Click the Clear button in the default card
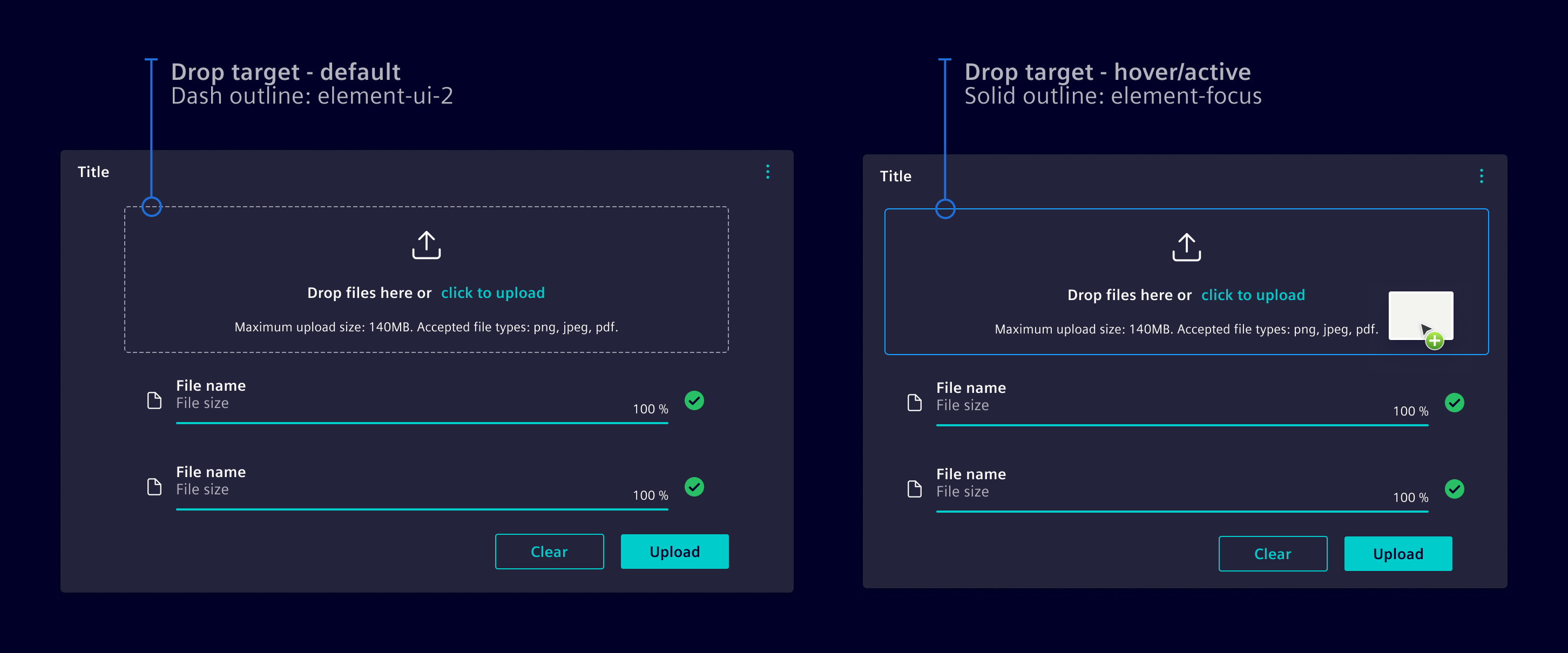This screenshot has height=653, width=1568. (549, 552)
